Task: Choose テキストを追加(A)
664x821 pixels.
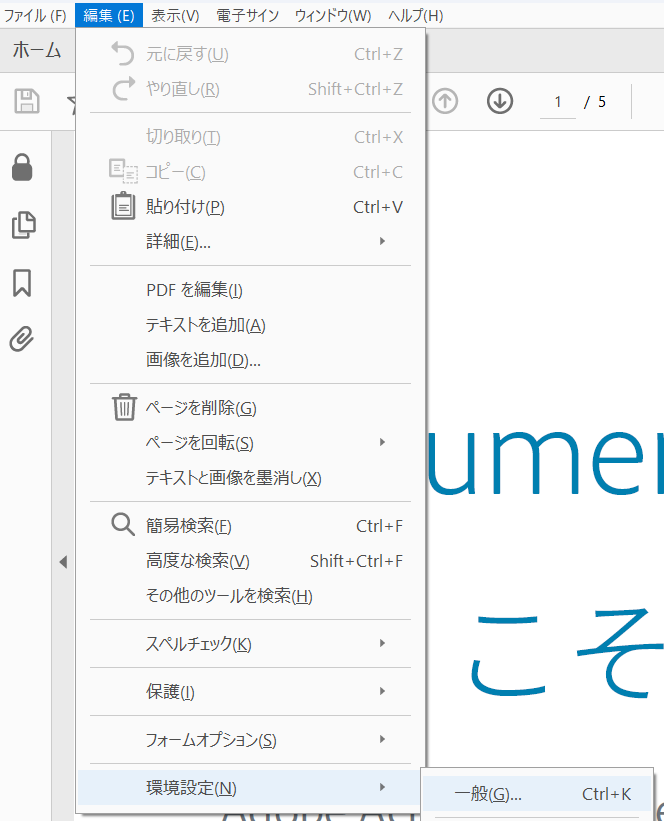Action: pos(250,325)
